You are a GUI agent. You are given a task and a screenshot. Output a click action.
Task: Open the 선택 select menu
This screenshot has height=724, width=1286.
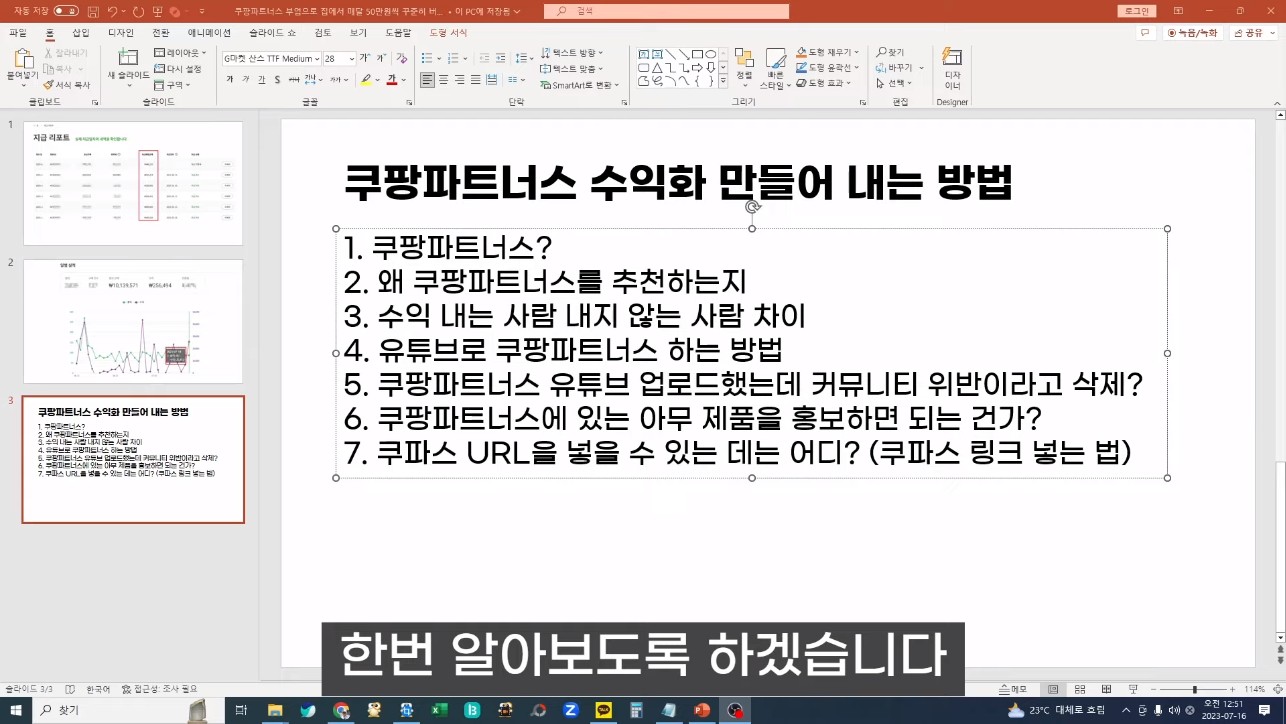pyautogui.click(x=892, y=84)
